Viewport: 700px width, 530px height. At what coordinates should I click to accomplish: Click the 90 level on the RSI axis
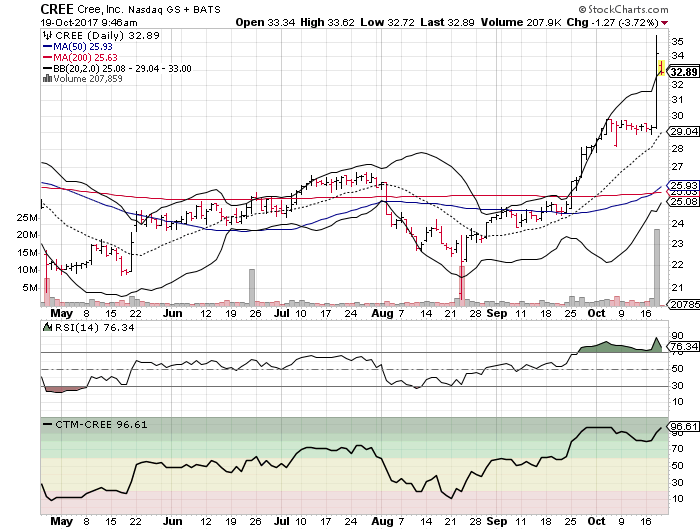click(677, 335)
